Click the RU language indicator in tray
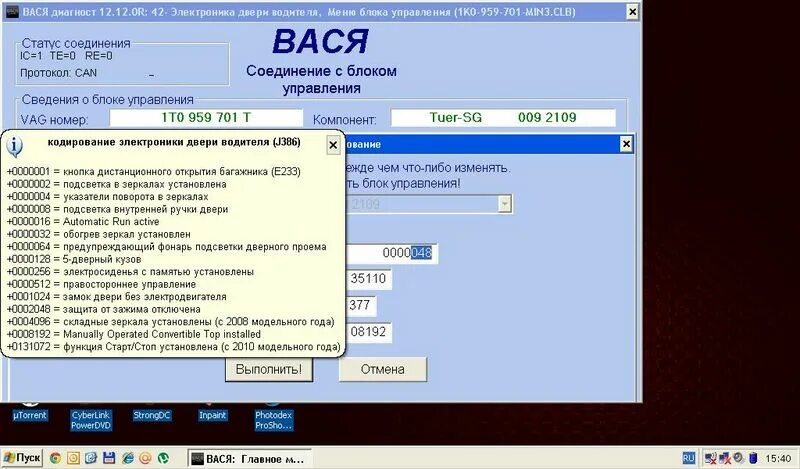Viewport: 800px width, 469px height. (689, 458)
